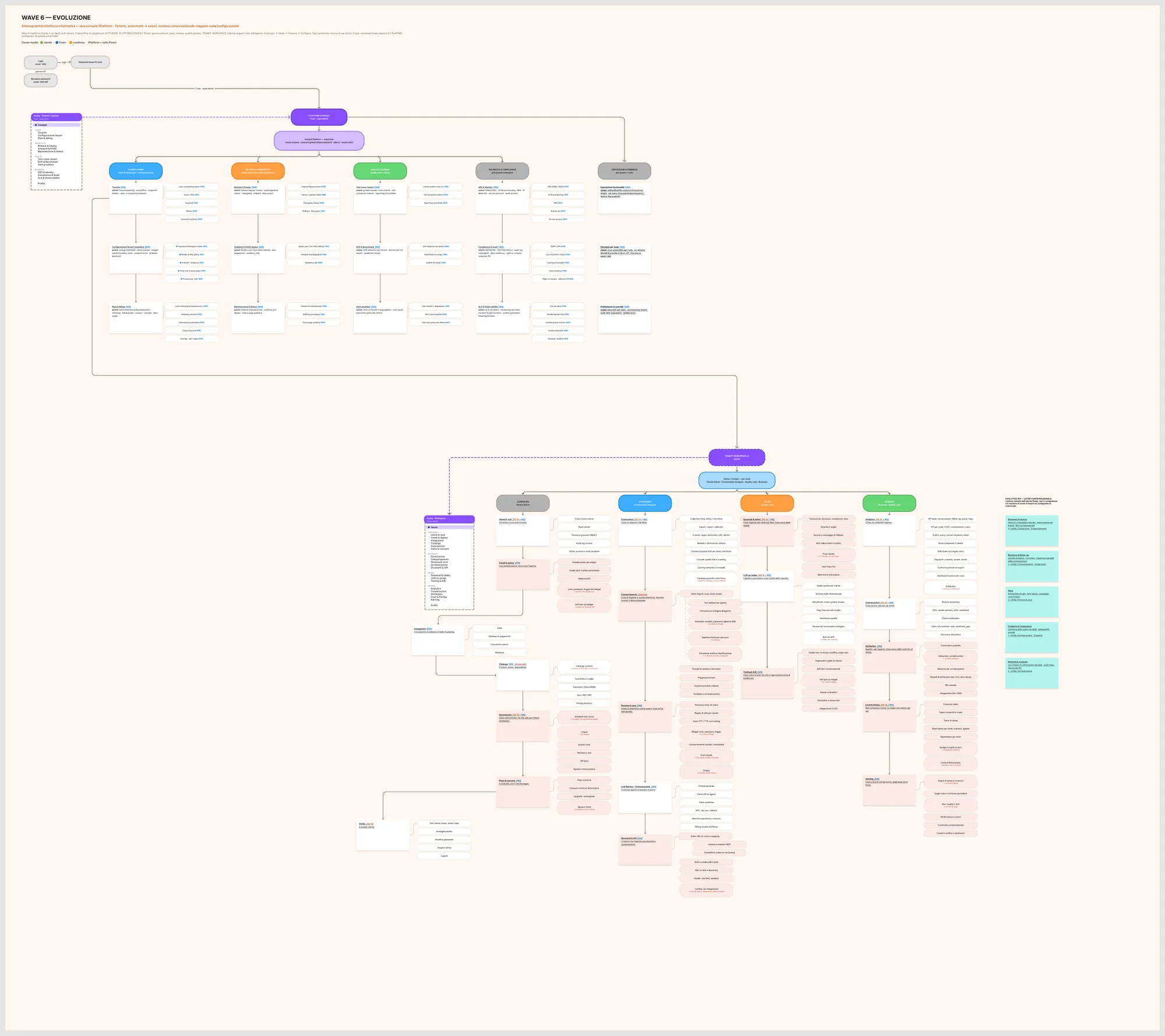Select the Home / Cockpit — per ruolo node
Viewport: 1165px width, 1036px height.
[737, 480]
